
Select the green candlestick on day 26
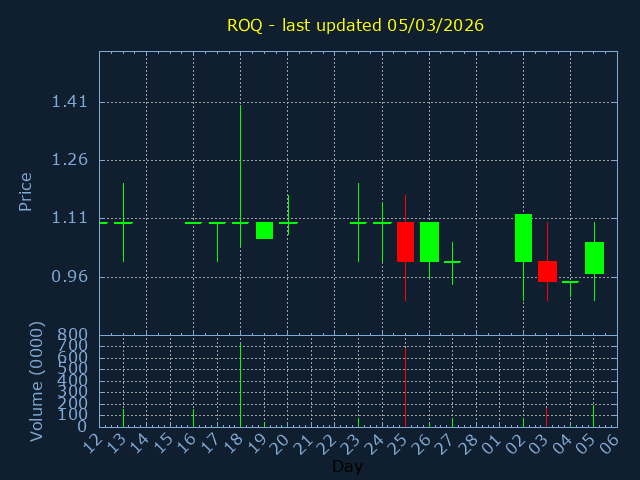point(429,241)
